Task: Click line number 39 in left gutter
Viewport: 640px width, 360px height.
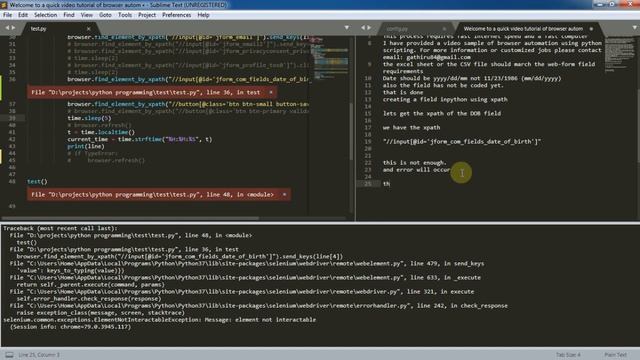Action: tap(12, 118)
